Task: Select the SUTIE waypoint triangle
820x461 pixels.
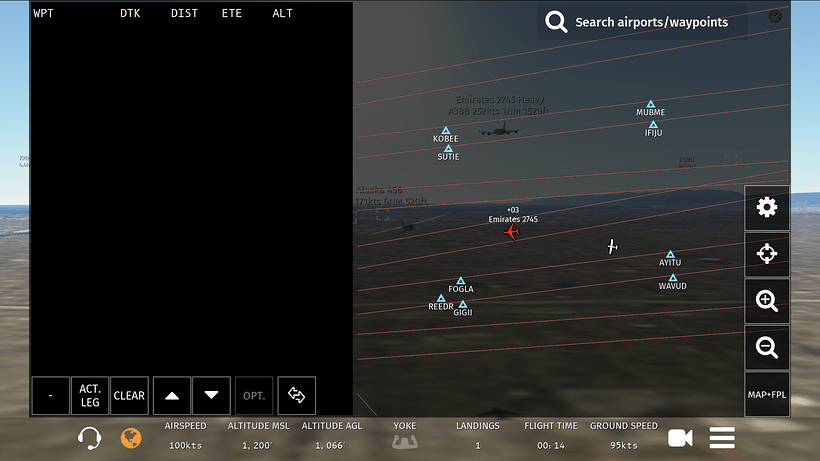Action: (x=448, y=148)
